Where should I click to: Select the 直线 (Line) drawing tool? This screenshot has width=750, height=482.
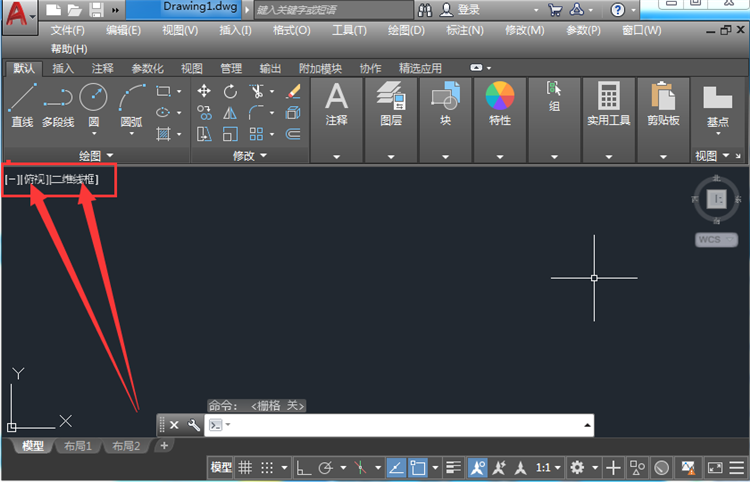[22, 105]
